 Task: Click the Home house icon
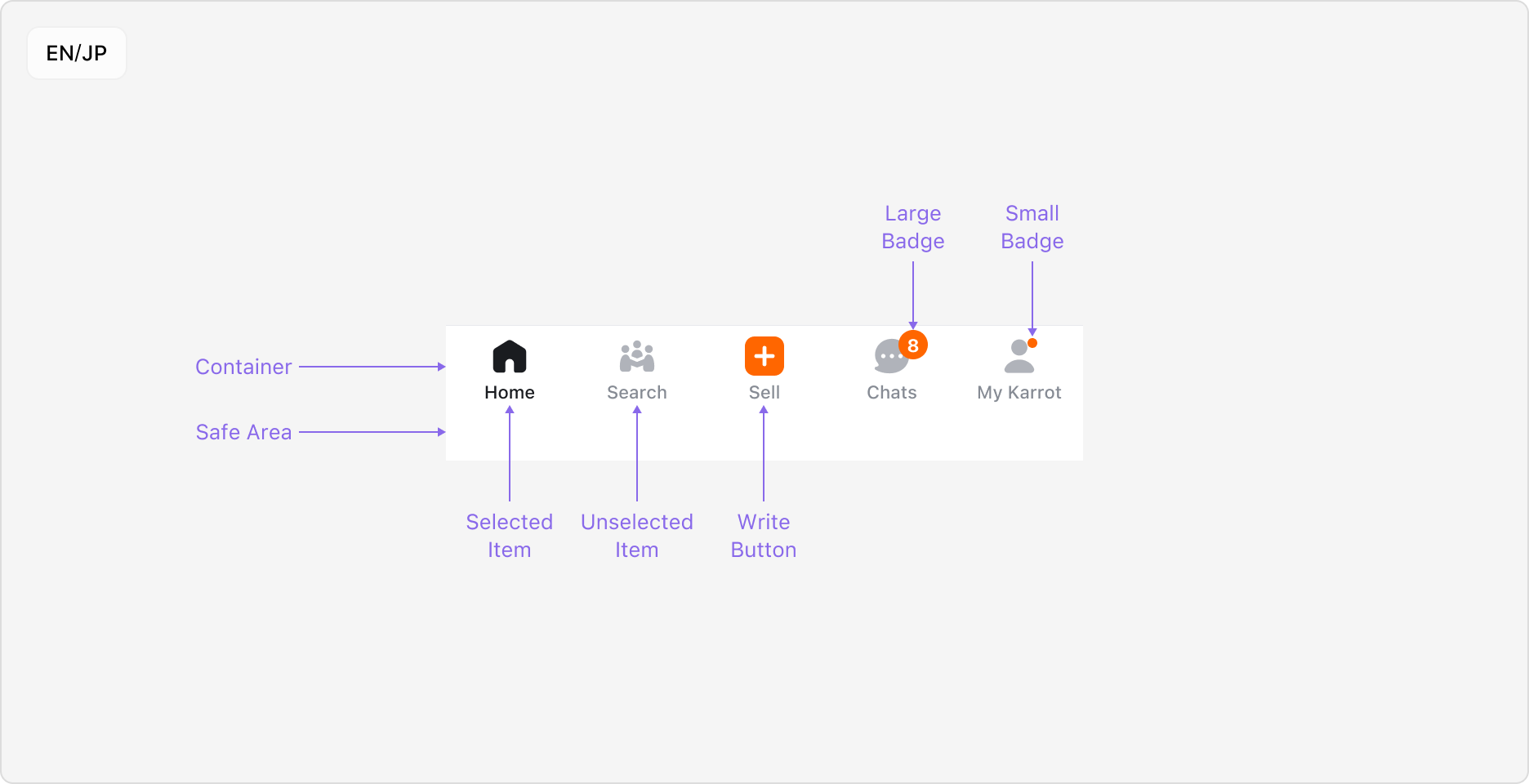[509, 357]
